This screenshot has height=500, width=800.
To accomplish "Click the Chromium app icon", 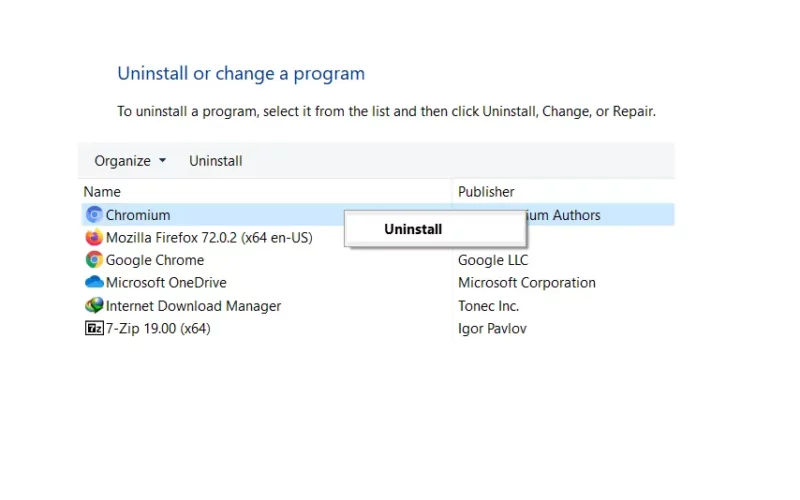I will click(x=94, y=215).
